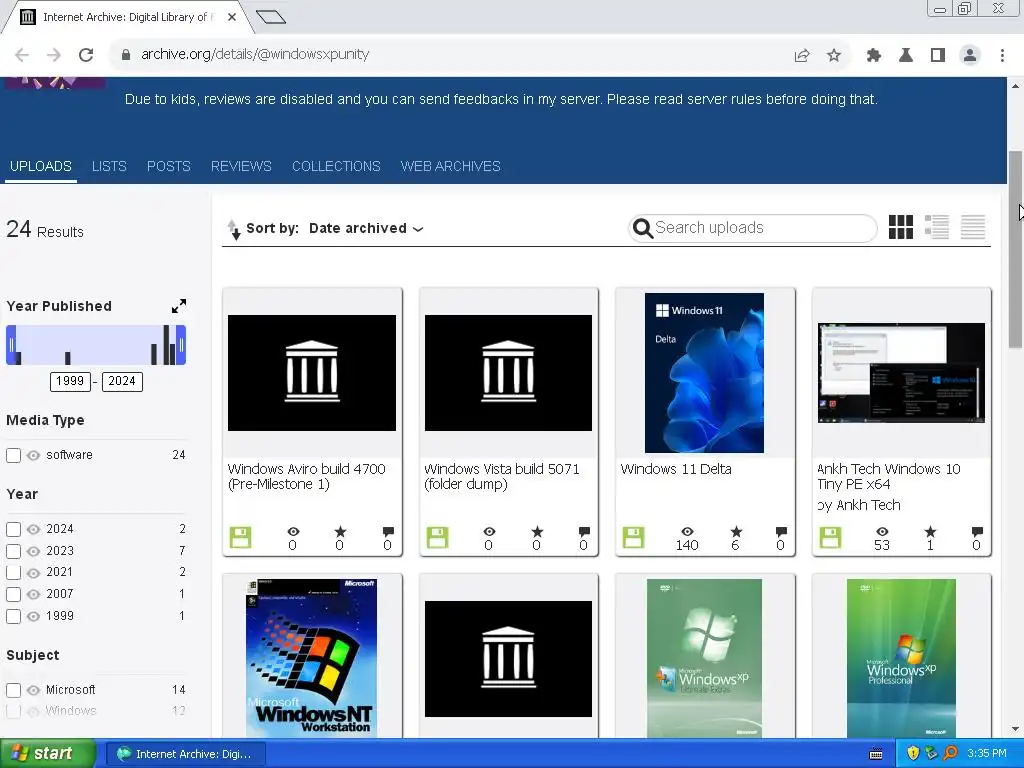Check the 2023 year checkbox
Screen dimensions: 1024x768
click(13, 551)
